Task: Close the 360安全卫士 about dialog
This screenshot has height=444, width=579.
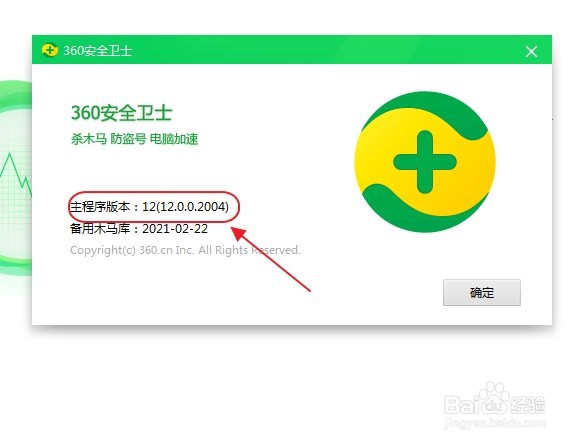Action: tap(531, 51)
